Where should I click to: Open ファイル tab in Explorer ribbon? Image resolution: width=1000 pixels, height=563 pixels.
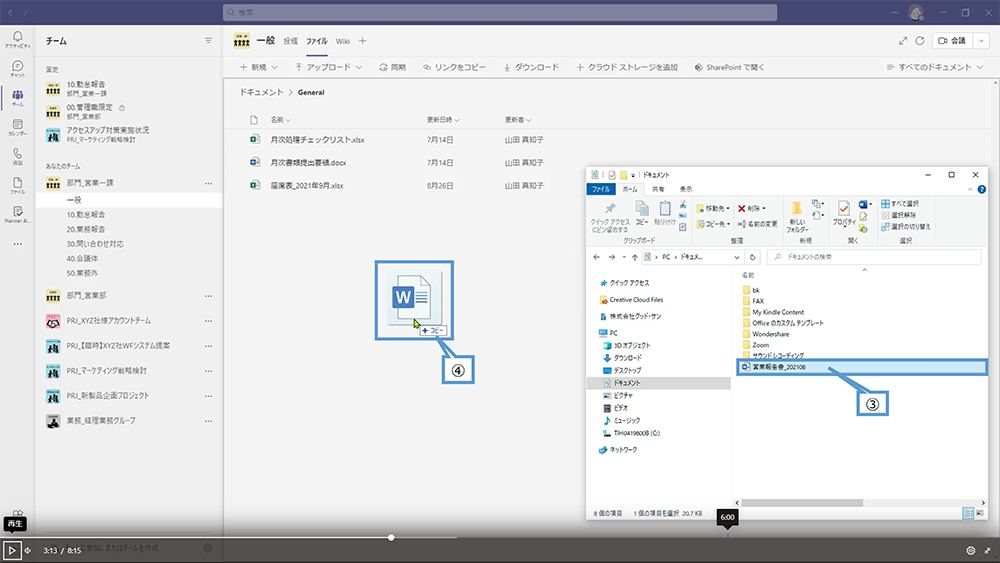(x=601, y=189)
